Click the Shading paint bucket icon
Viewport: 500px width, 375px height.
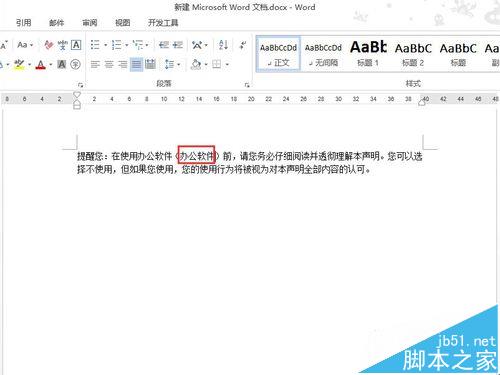pos(196,64)
